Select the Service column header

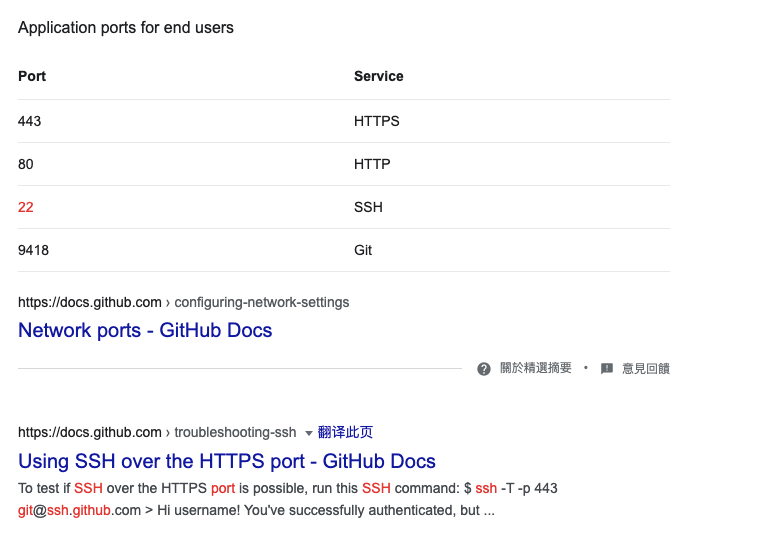pos(379,76)
